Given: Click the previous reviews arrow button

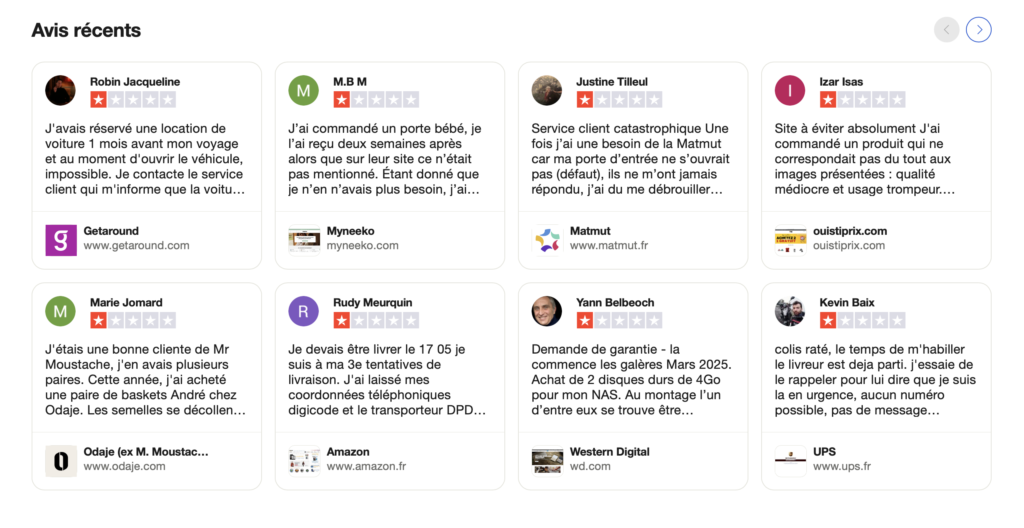Looking at the screenshot, I should (946, 29).
